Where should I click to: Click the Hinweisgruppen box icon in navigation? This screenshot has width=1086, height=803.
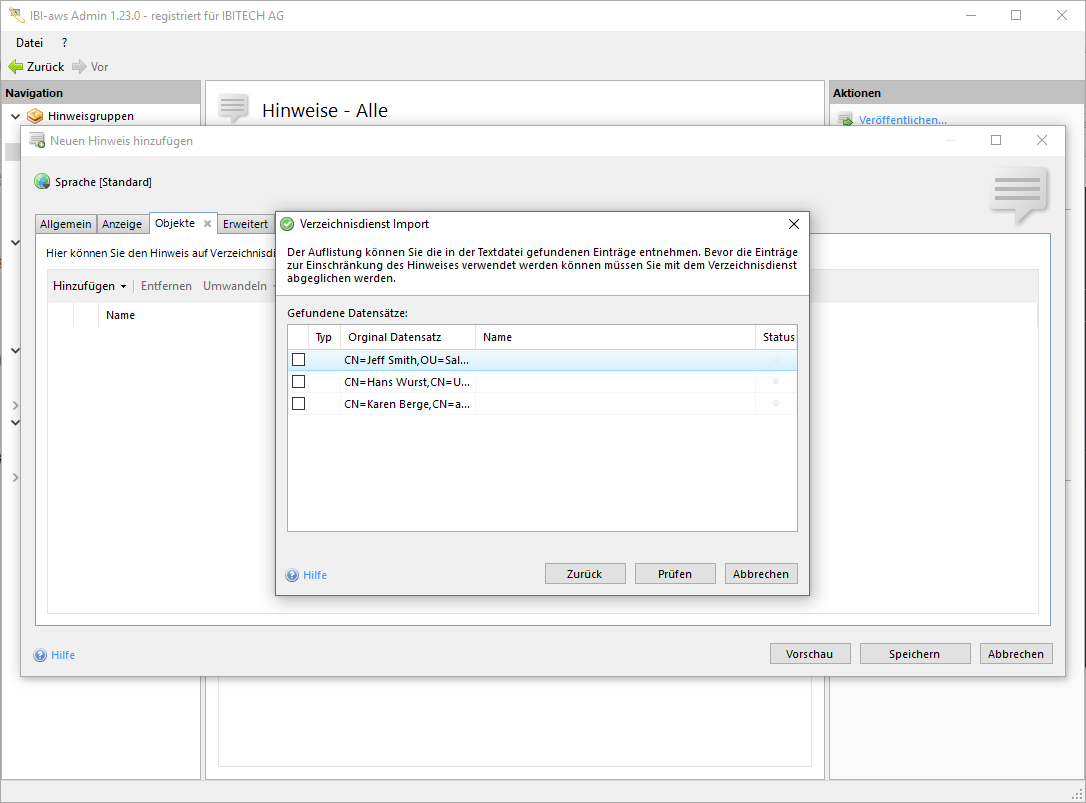coord(35,116)
